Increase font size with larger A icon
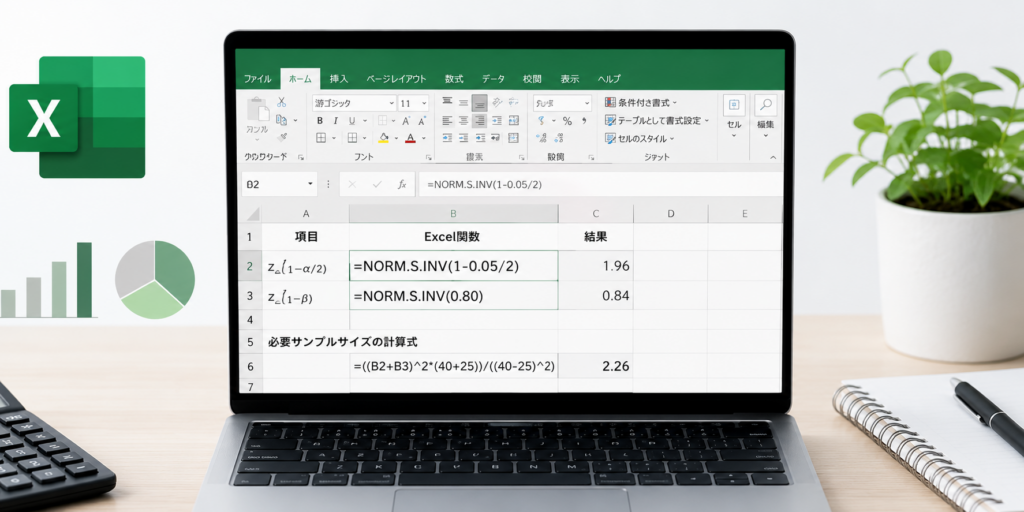This screenshot has height=512, width=1024. click(406, 121)
